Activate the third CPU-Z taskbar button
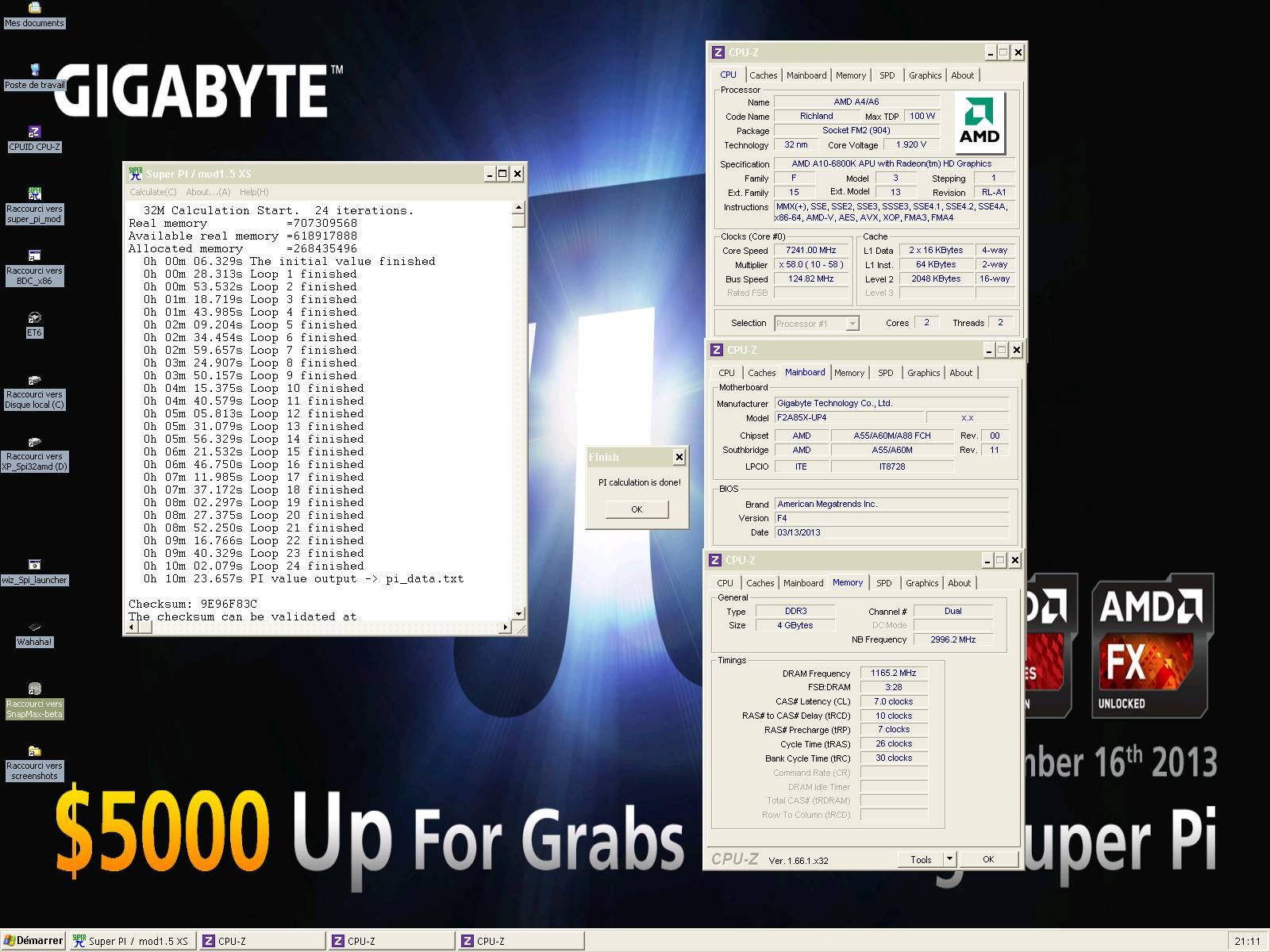Screen dimensions: 1270x952 point(521,941)
